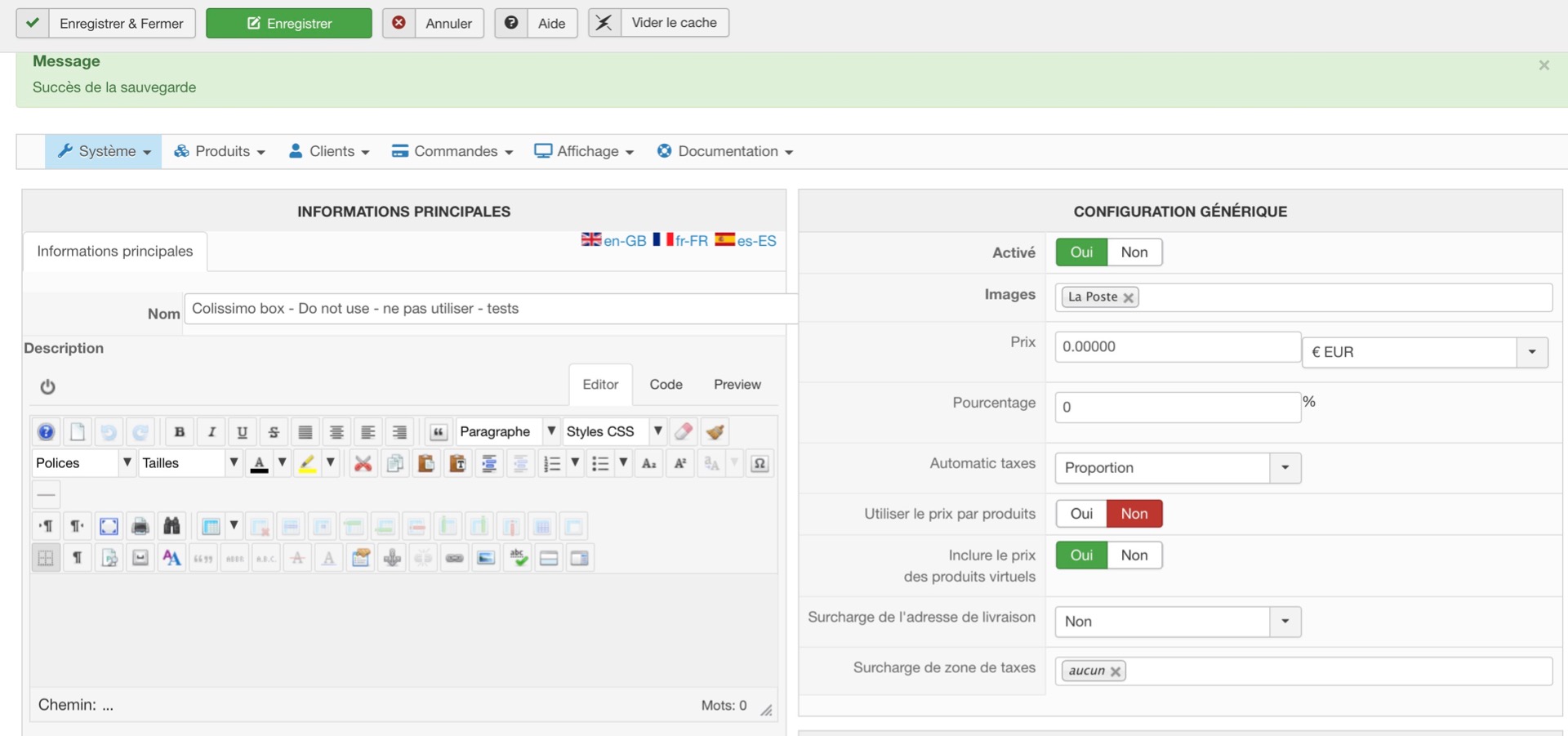Open the Automatic taxes Proportion dropdown
This screenshot has width=1568, height=736.
pyautogui.click(x=1178, y=468)
